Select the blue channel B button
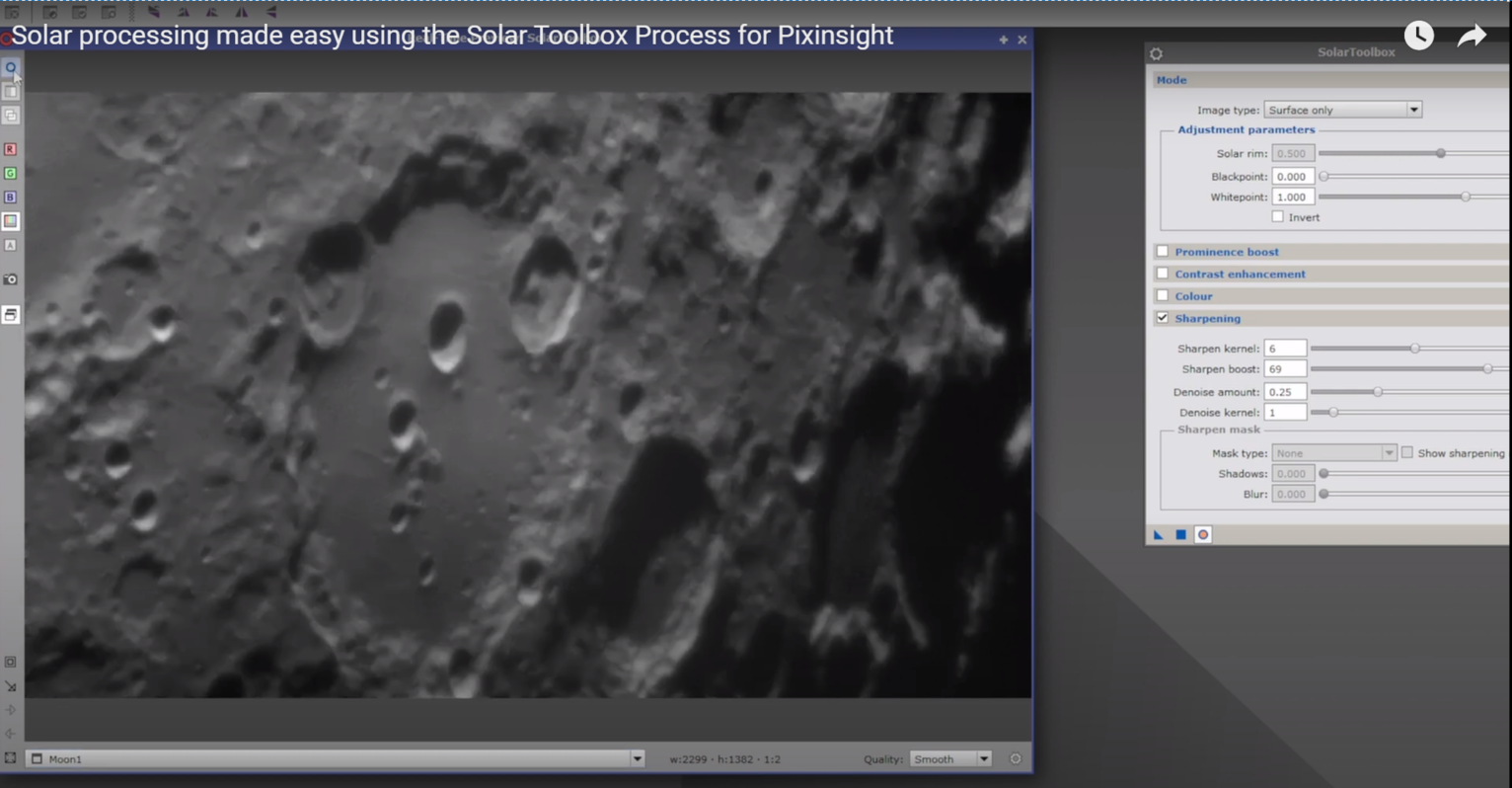This screenshot has width=1512, height=788. (x=11, y=197)
